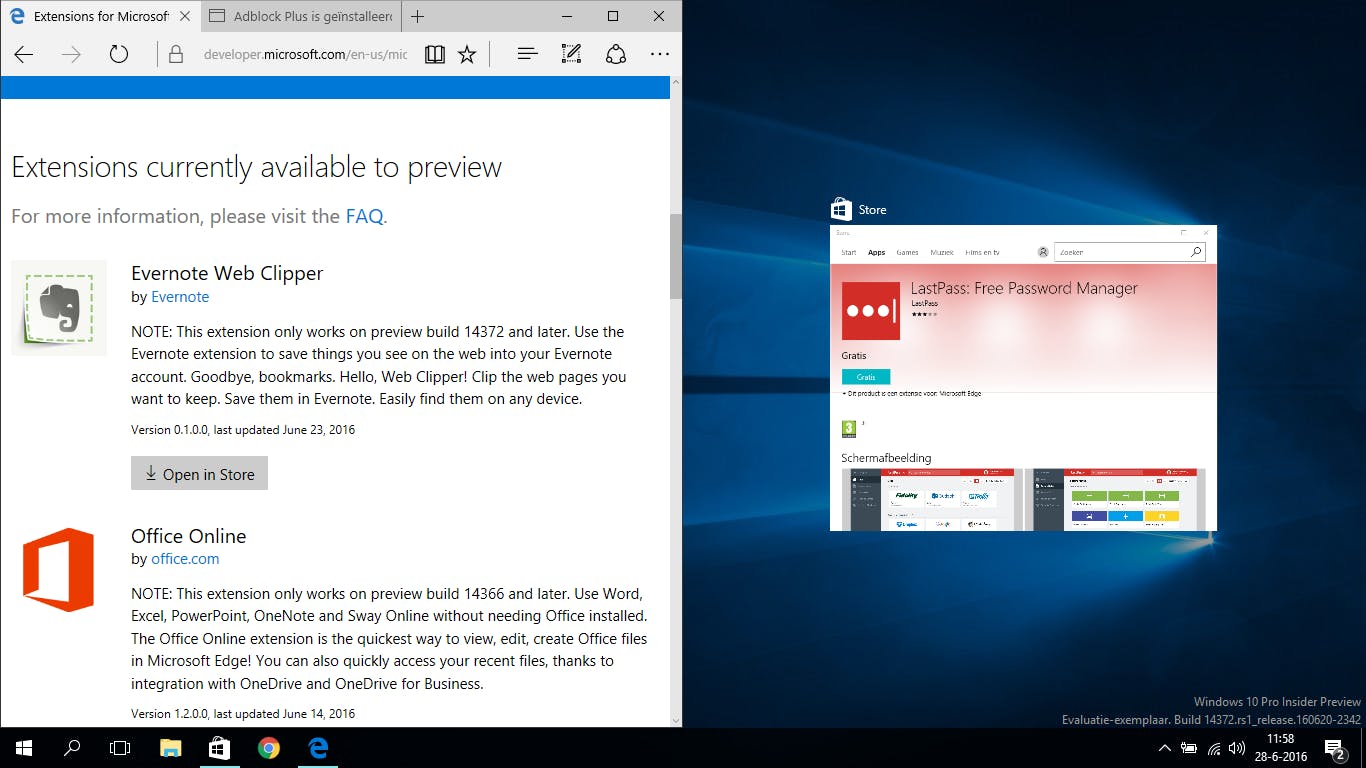Click the Version 1.2.0.0 update text

243,714
